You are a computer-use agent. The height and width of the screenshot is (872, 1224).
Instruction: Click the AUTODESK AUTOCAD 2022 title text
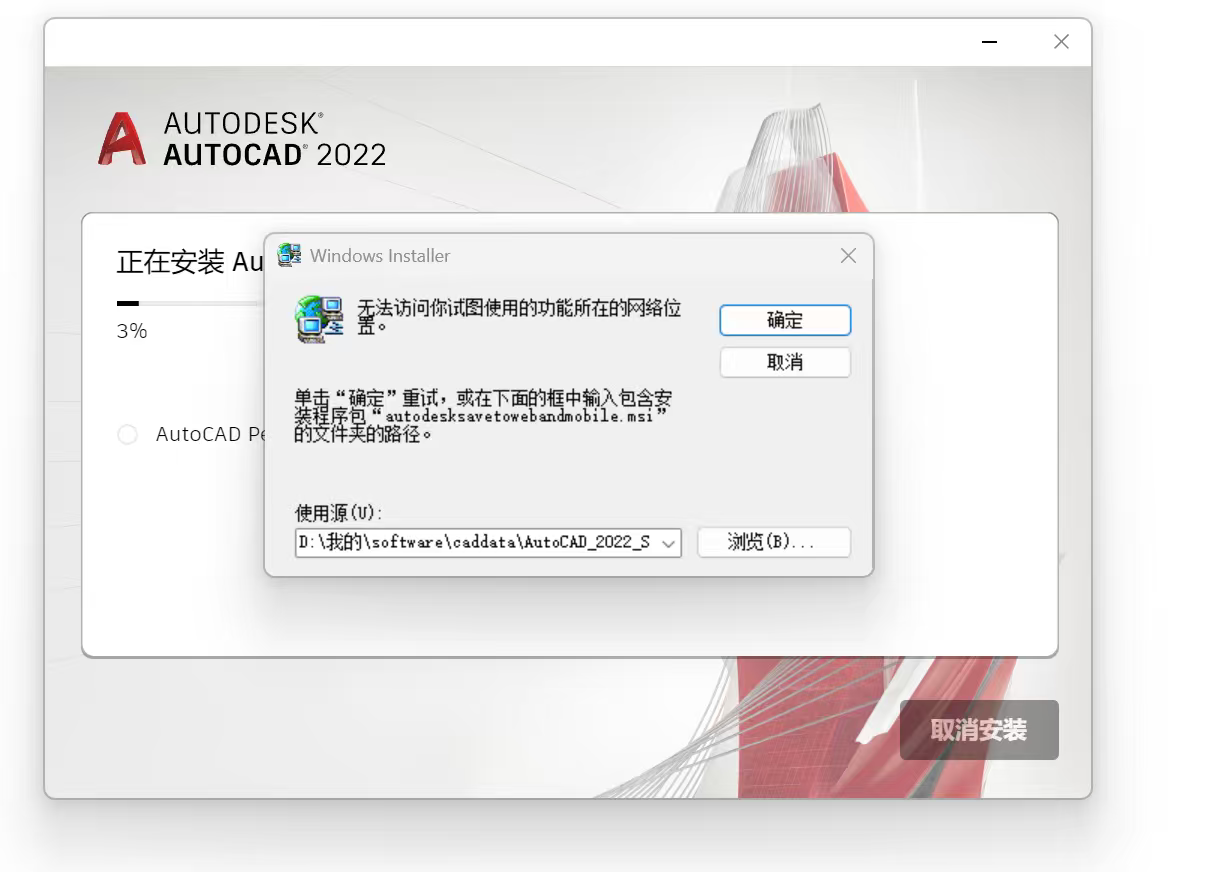click(275, 139)
